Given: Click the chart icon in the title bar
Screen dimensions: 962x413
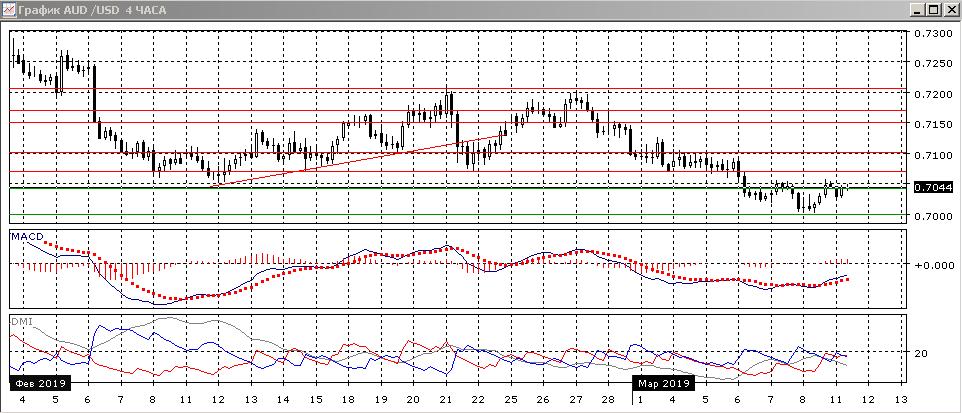Looking at the screenshot, I should pos(9,9).
